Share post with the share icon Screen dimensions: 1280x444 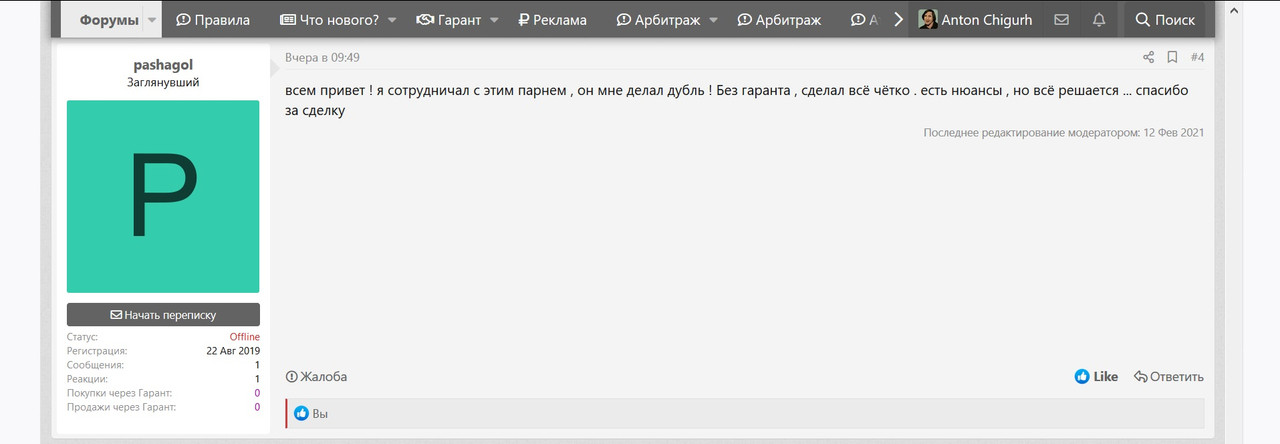[1148, 58]
